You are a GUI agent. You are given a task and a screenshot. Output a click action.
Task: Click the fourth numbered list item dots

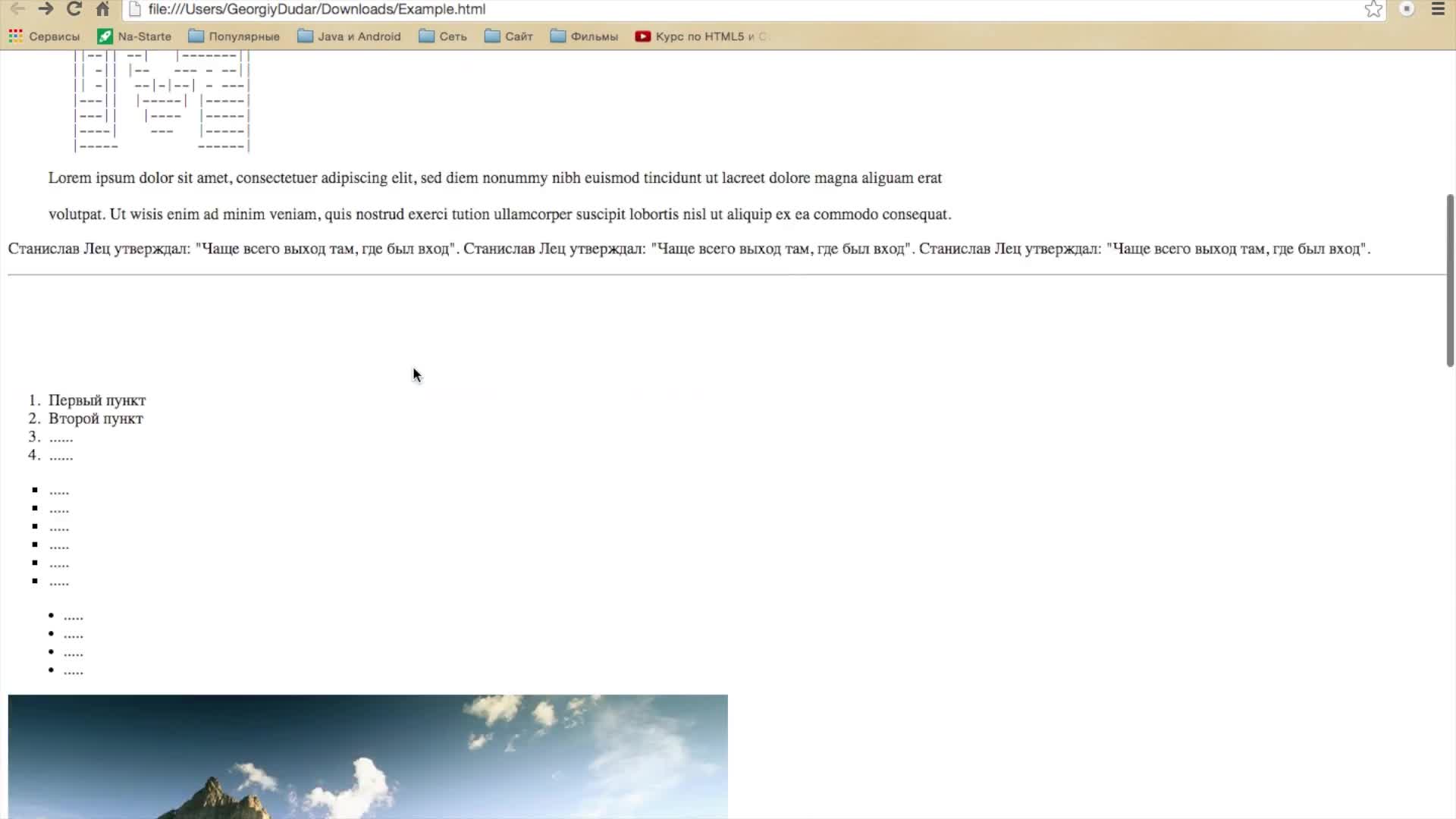(x=61, y=456)
